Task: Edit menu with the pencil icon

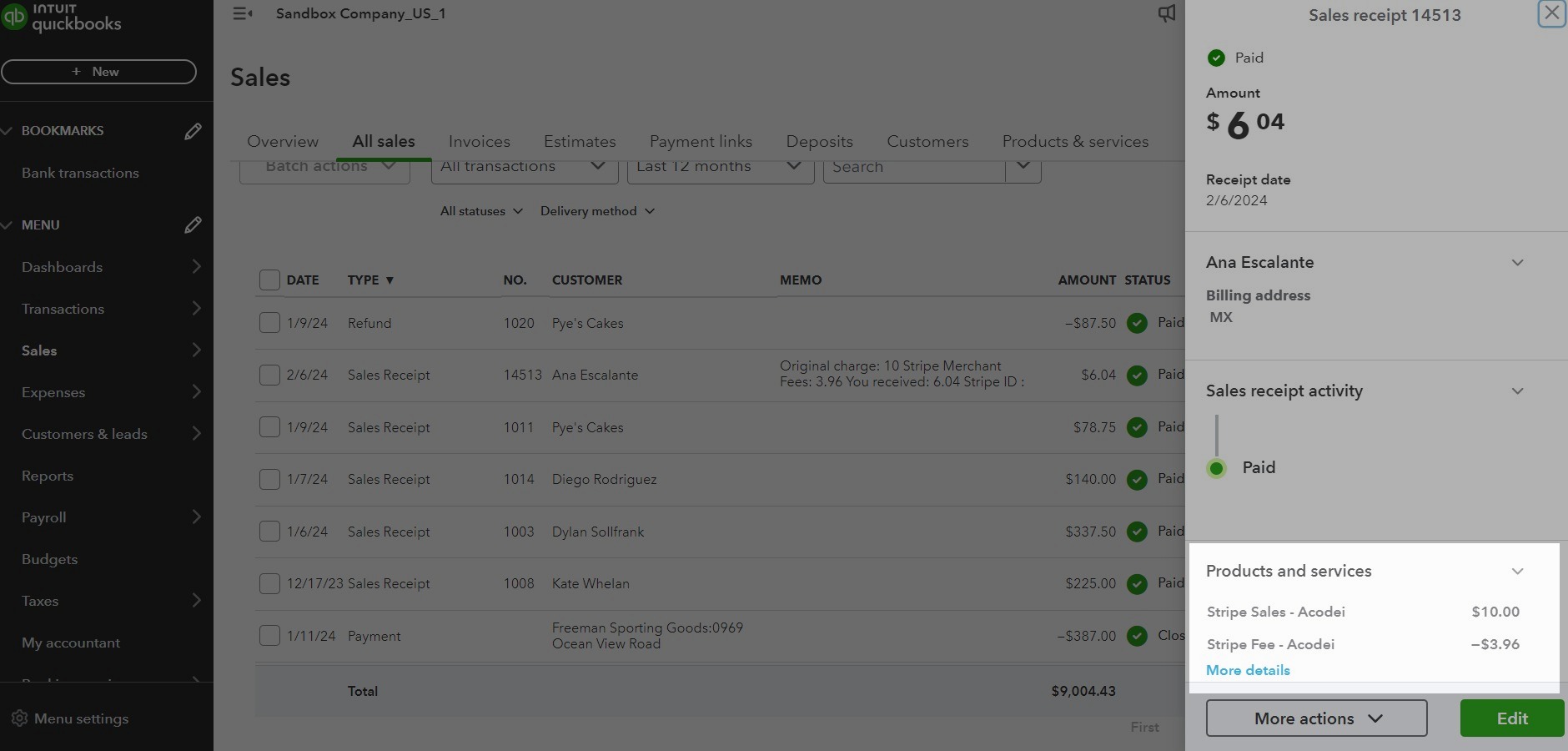Action: pos(193,224)
